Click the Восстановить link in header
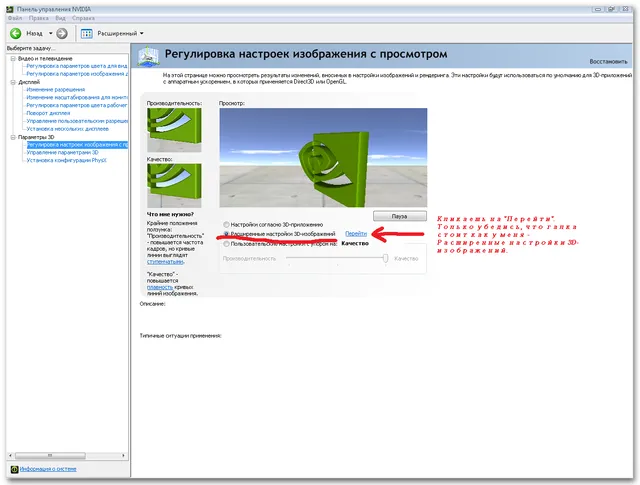The image size is (640, 485). click(x=608, y=62)
